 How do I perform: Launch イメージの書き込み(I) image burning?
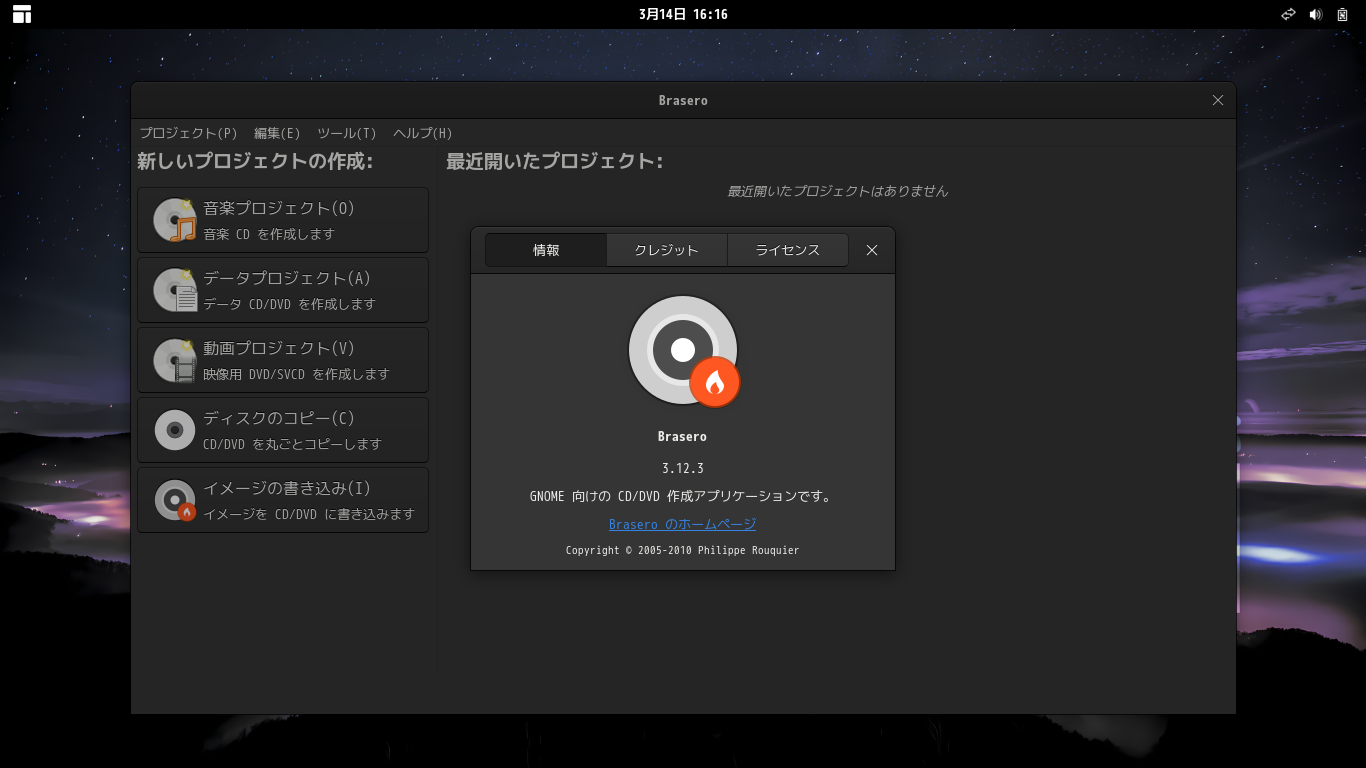coord(283,500)
